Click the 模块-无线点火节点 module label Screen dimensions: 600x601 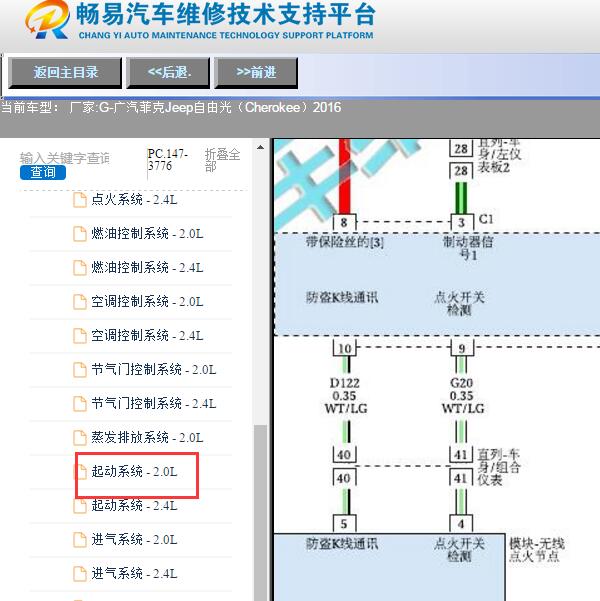(x=536, y=550)
